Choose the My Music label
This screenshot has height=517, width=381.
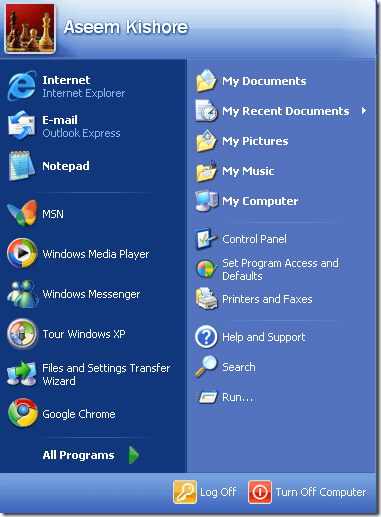click(248, 171)
